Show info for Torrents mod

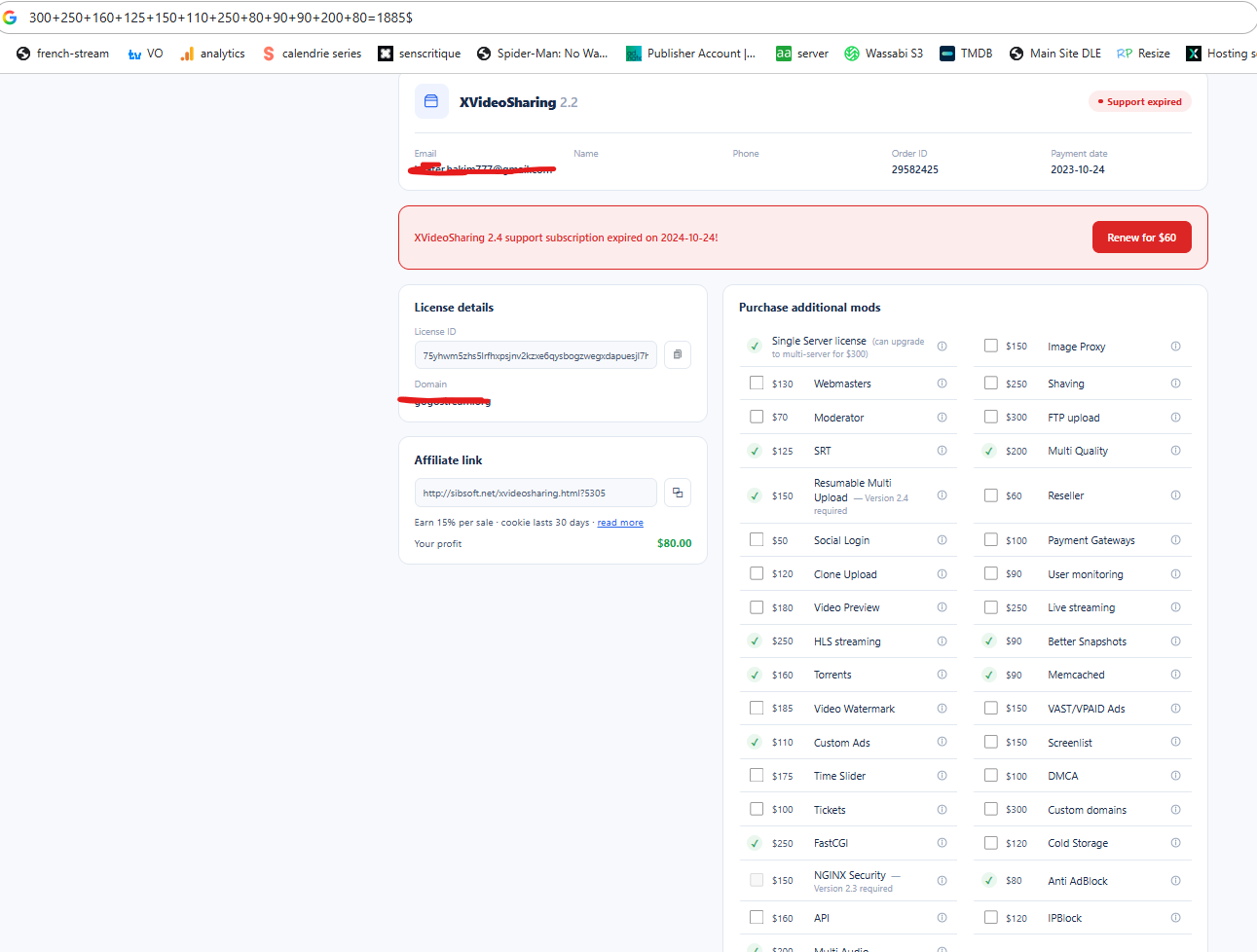pyautogui.click(x=942, y=675)
